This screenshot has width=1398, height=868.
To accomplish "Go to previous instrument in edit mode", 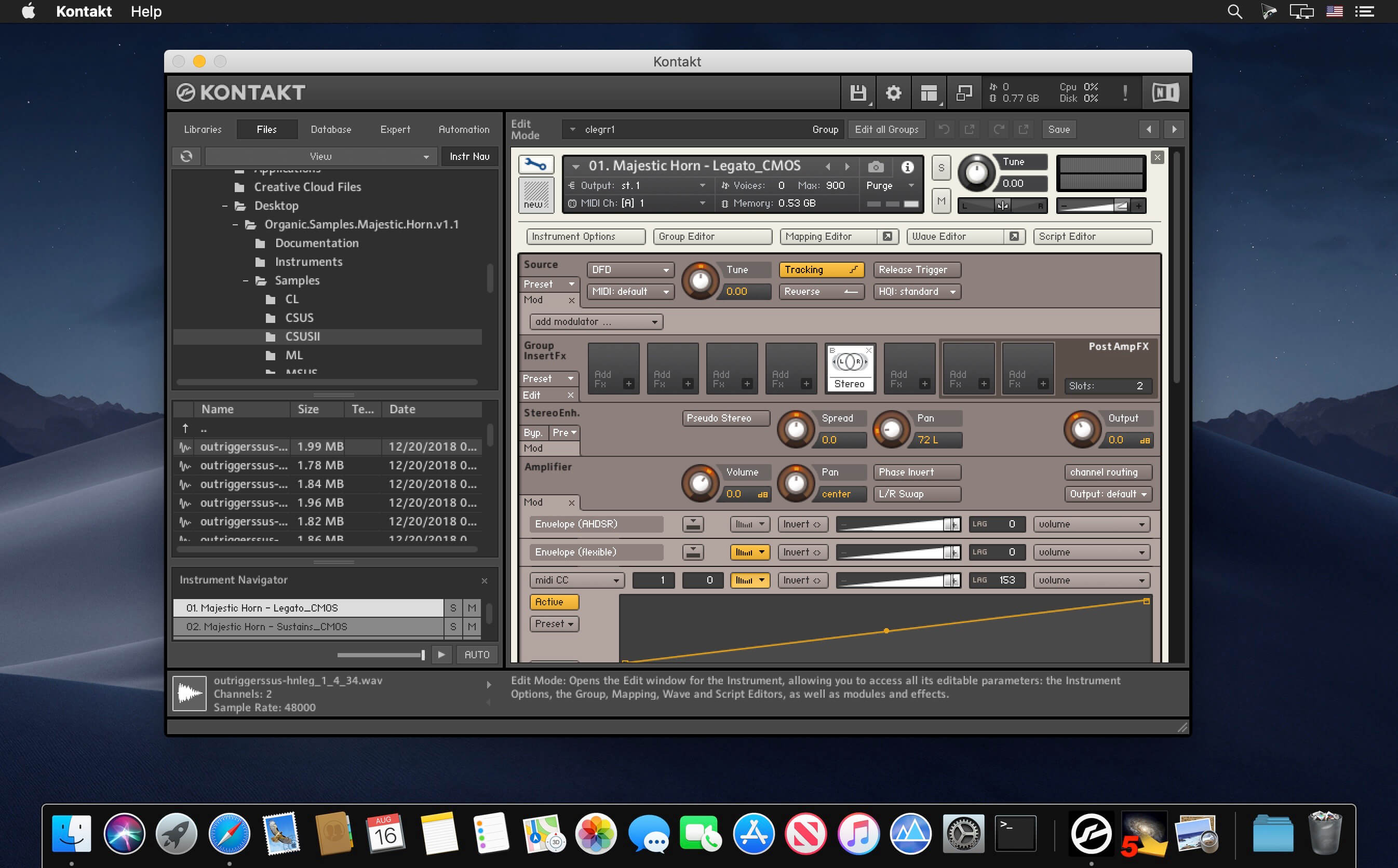I will pyautogui.click(x=1148, y=129).
